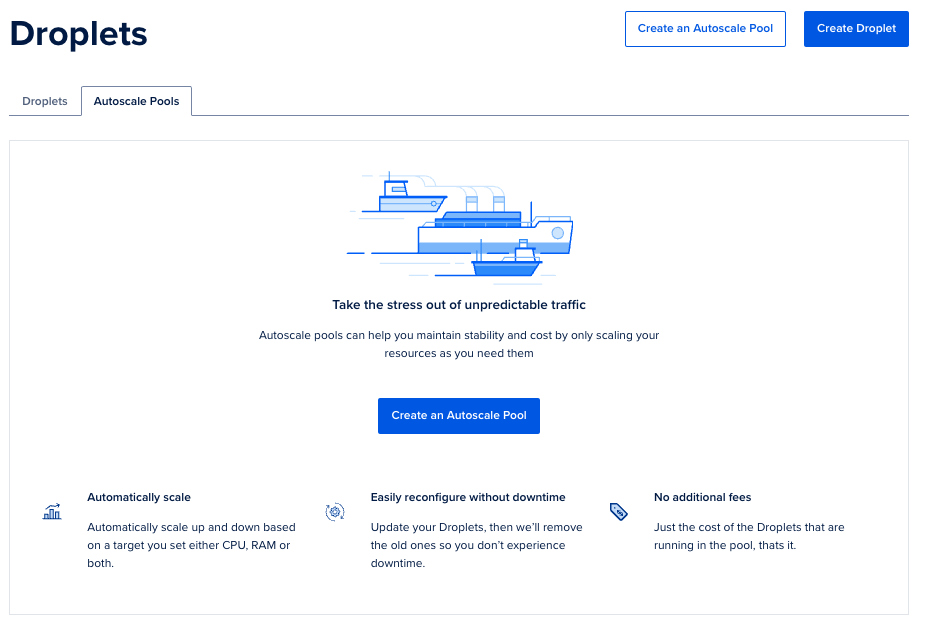Click the autoscale bar chart icon

[x=52, y=512]
